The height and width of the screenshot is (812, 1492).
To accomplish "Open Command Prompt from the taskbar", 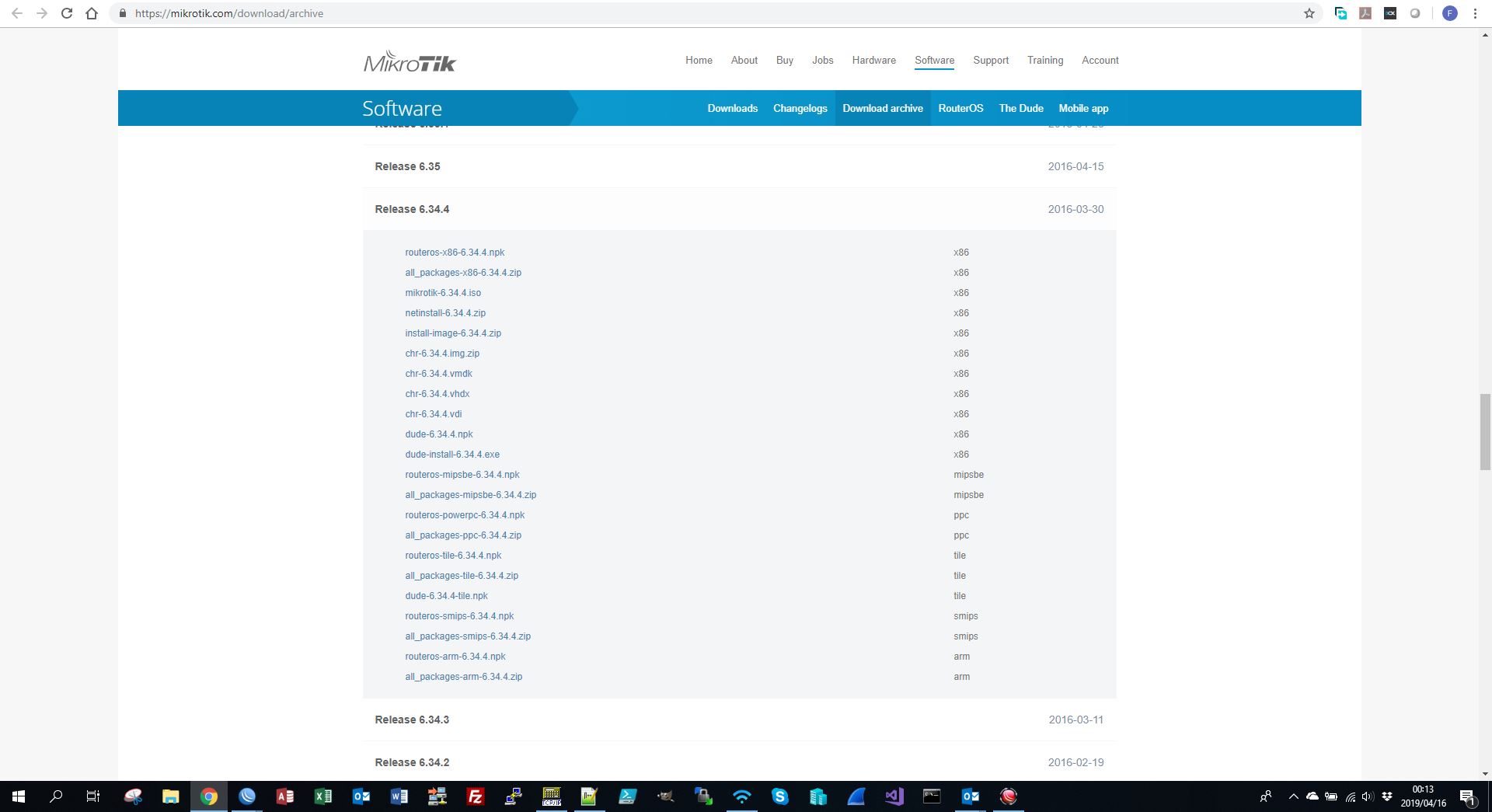I will click(932, 796).
